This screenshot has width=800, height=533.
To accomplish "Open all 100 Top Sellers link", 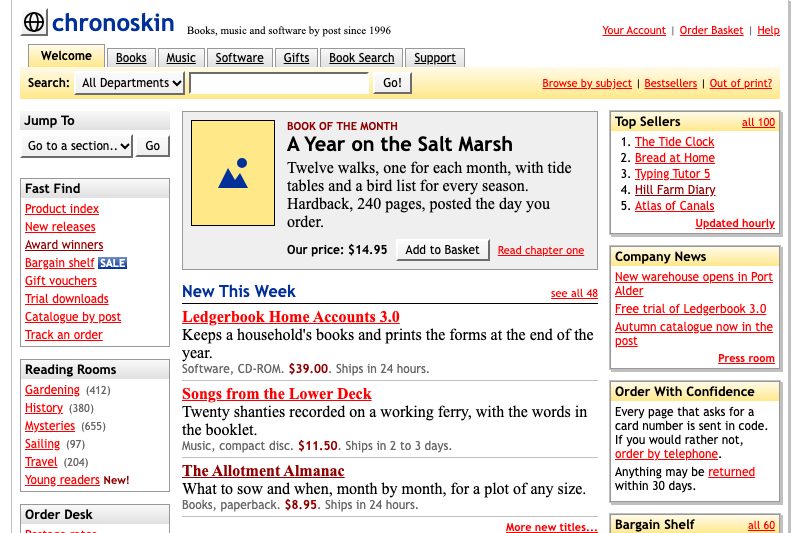I will pos(758,122).
